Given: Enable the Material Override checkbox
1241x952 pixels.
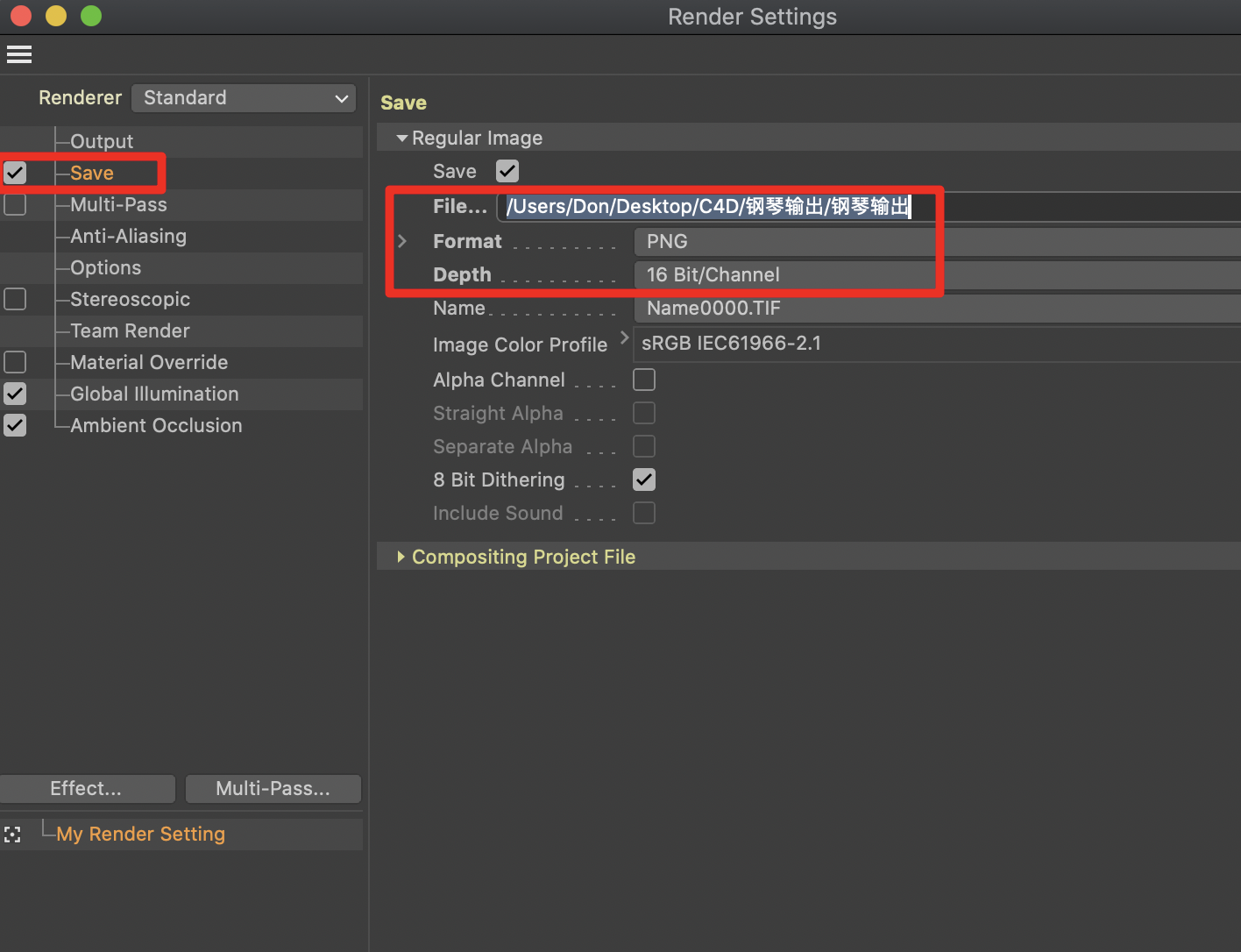Looking at the screenshot, I should coord(15,362).
